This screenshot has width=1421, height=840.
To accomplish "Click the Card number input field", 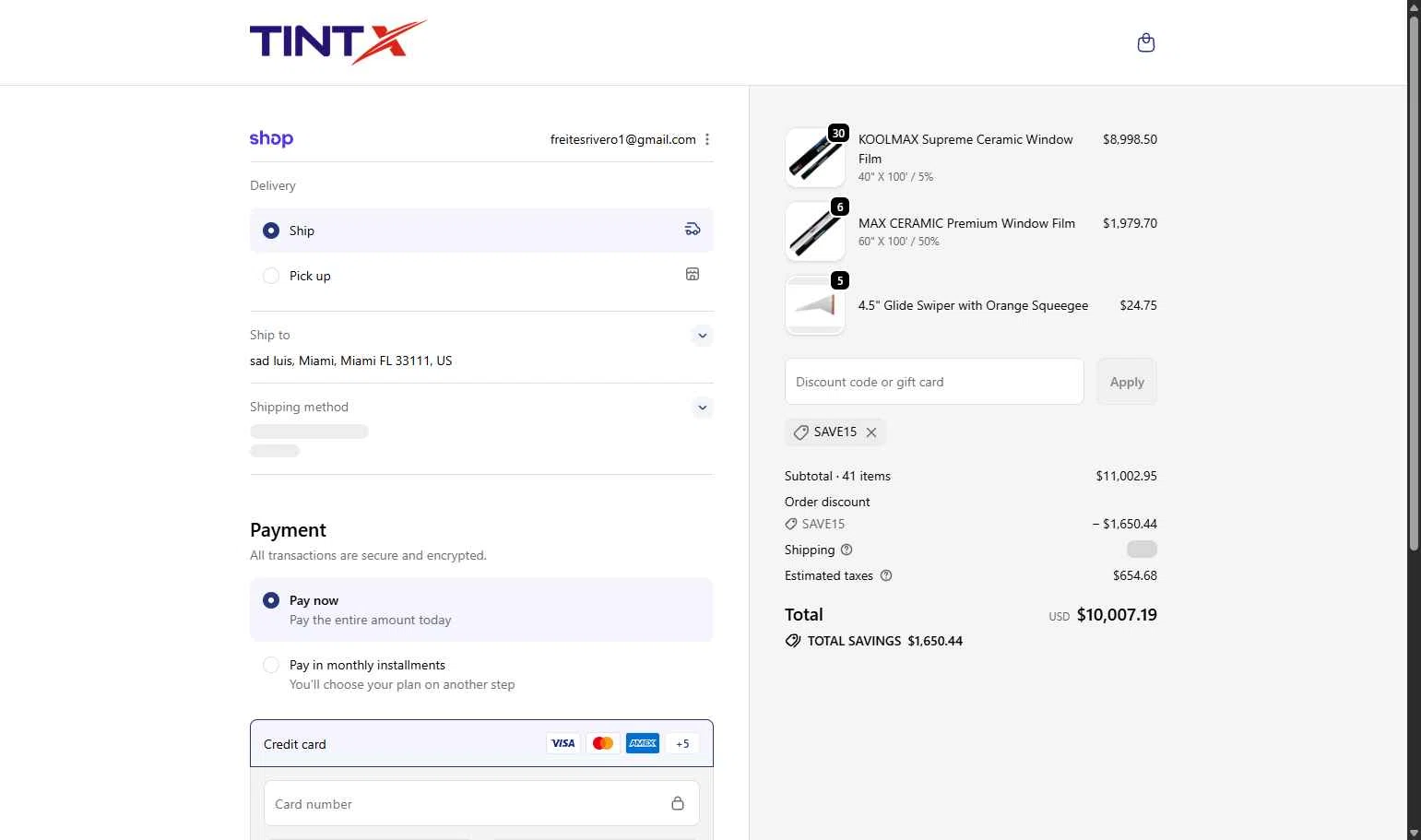I will click(481, 803).
